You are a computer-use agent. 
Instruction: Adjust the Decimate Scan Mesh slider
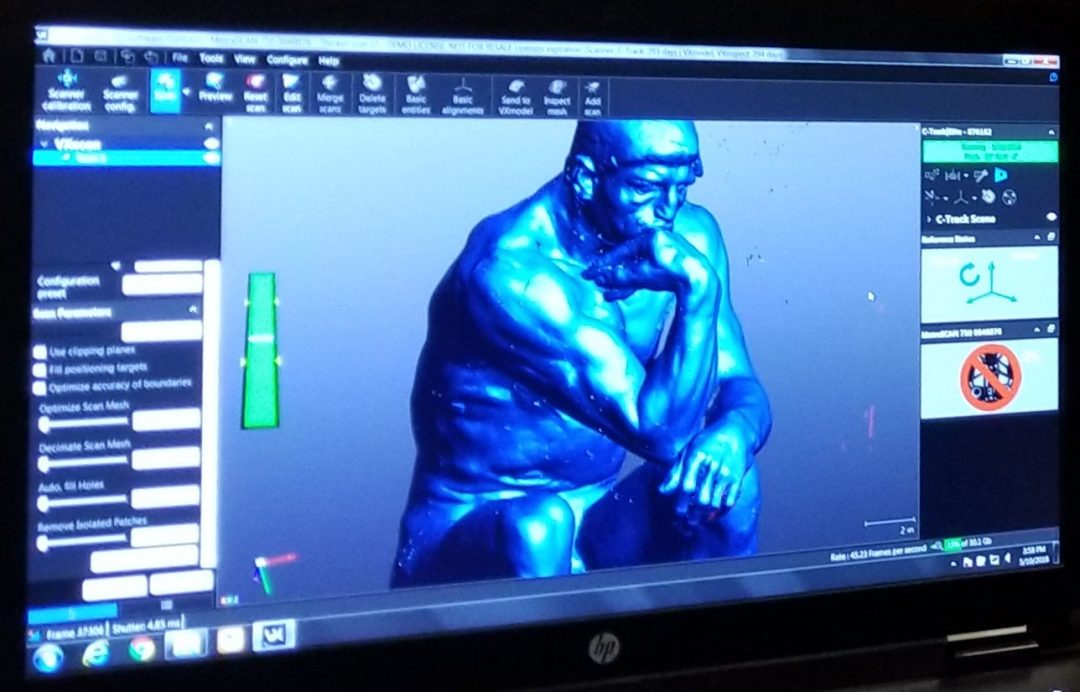(84, 462)
